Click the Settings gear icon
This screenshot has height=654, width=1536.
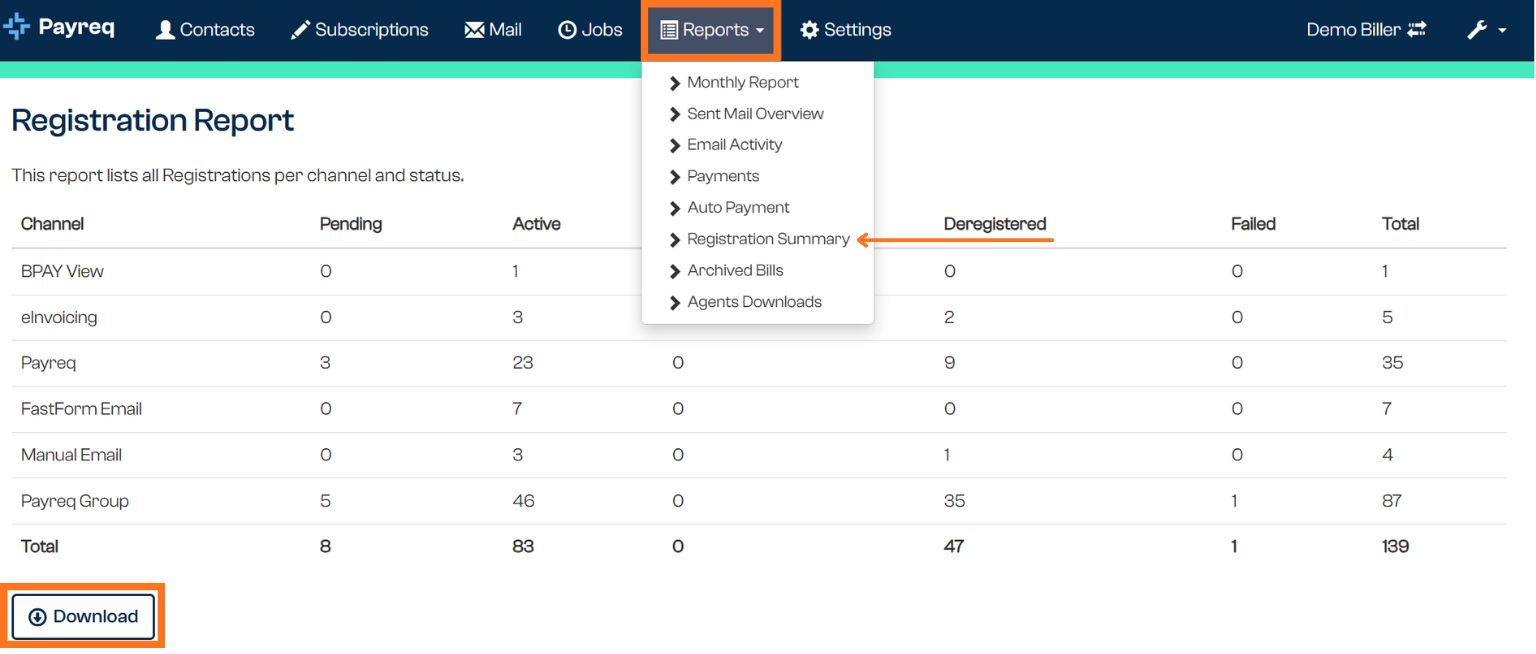(810, 30)
